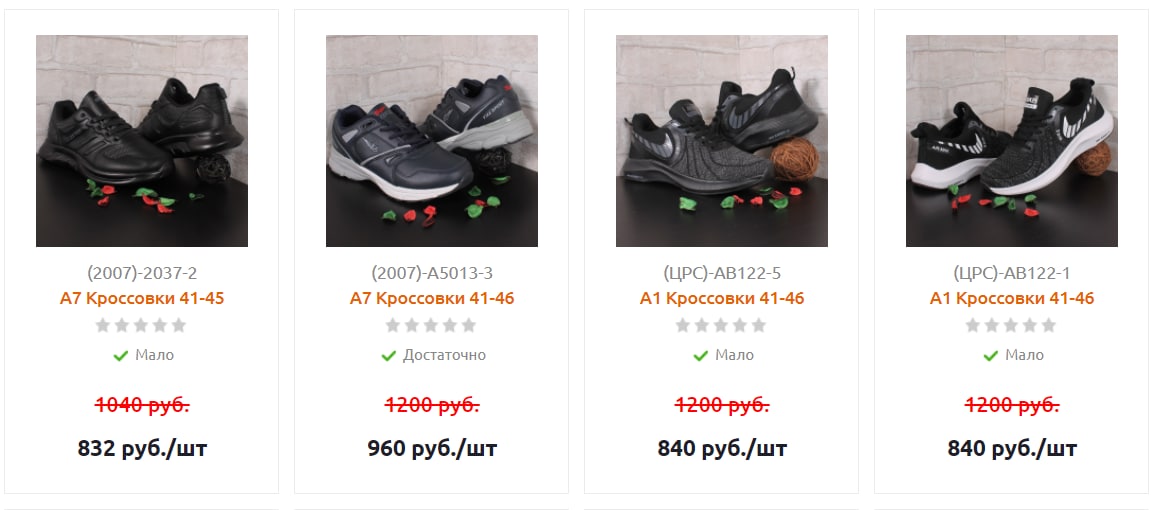This screenshot has width=1152, height=510.
Task: Select the 832 руб./шт price
Action: (142, 448)
